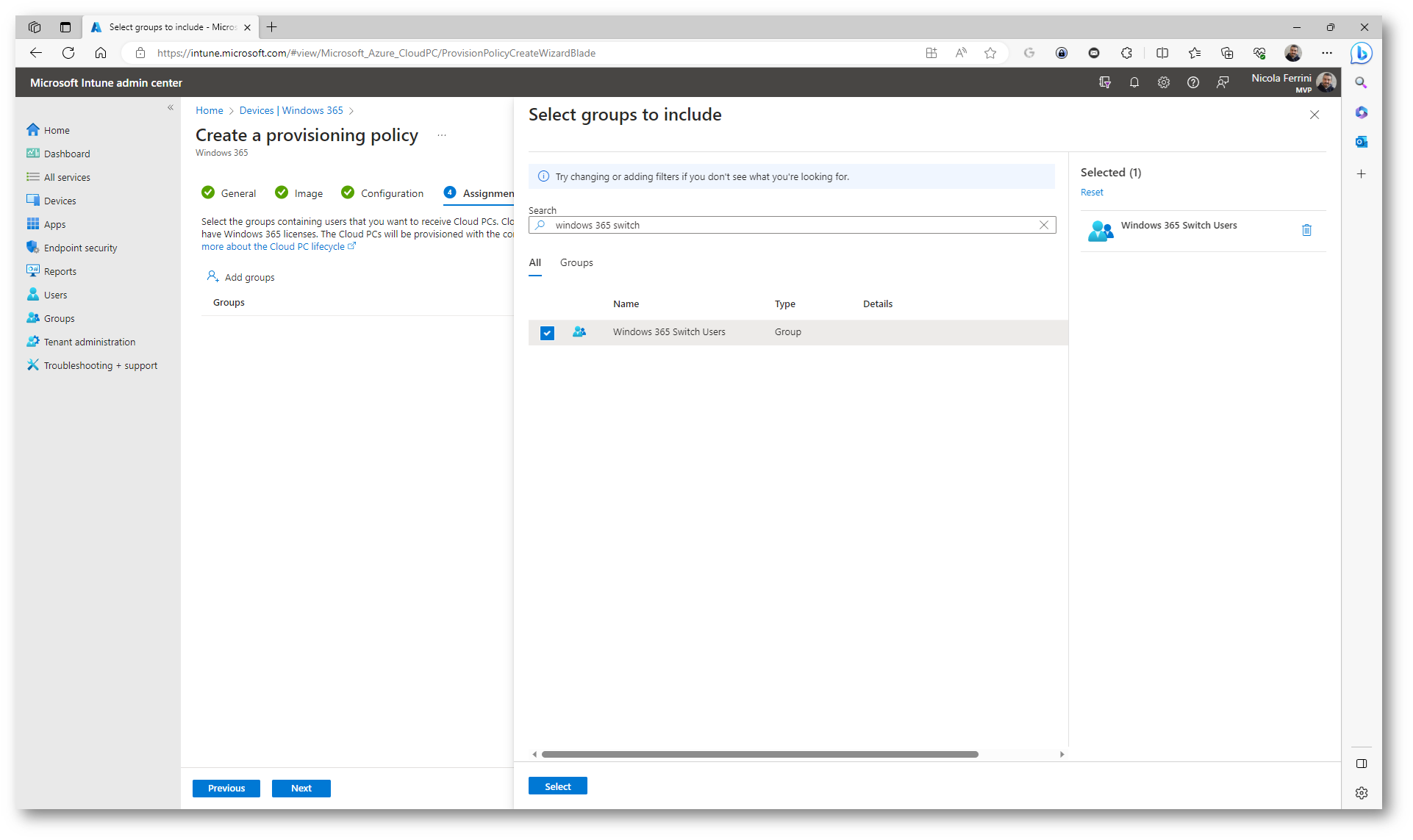This screenshot has width=1413, height=840.
Task: Open Edge sidebar search icon
Action: (1362, 83)
